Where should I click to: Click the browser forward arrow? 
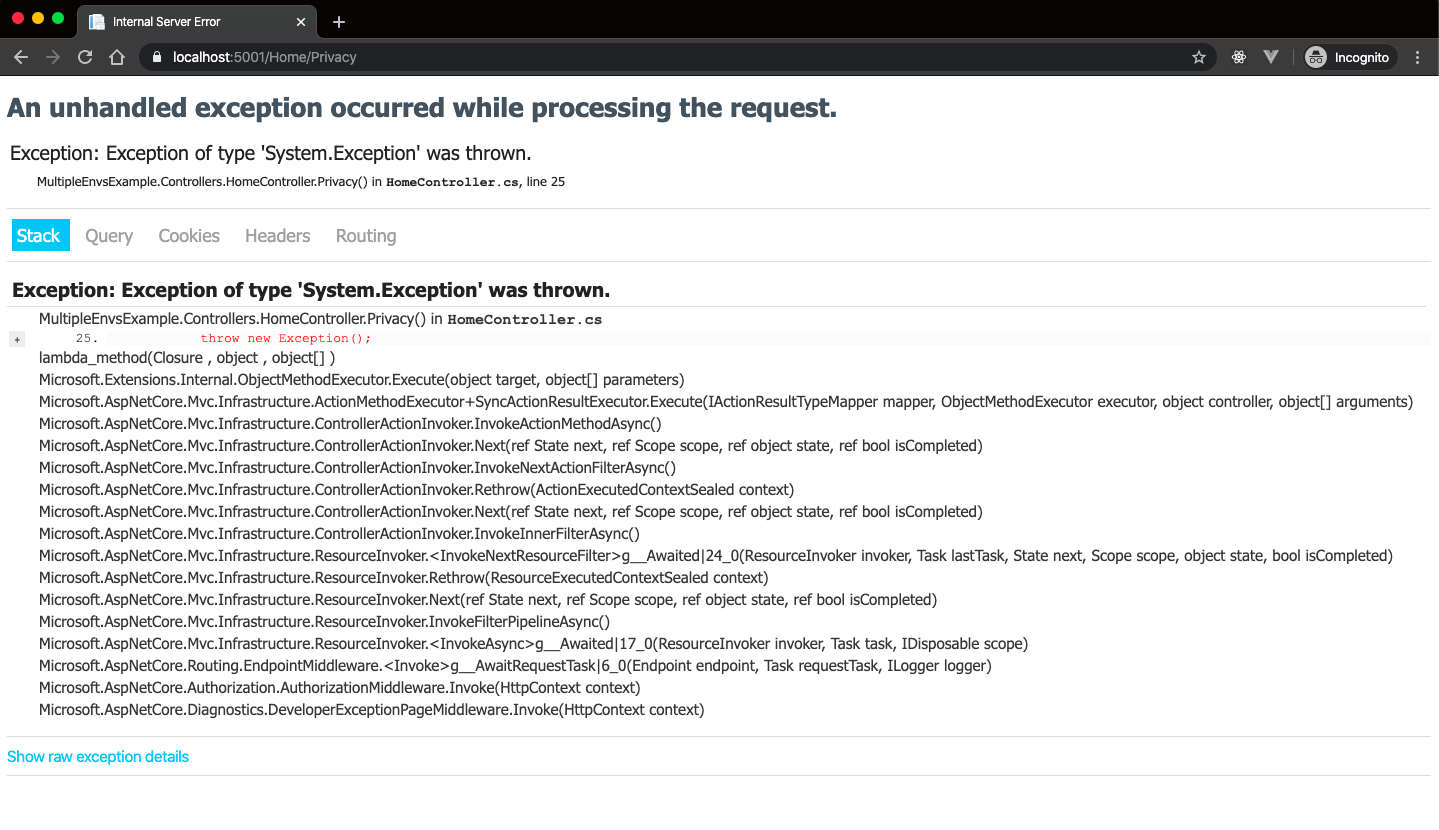(53, 57)
